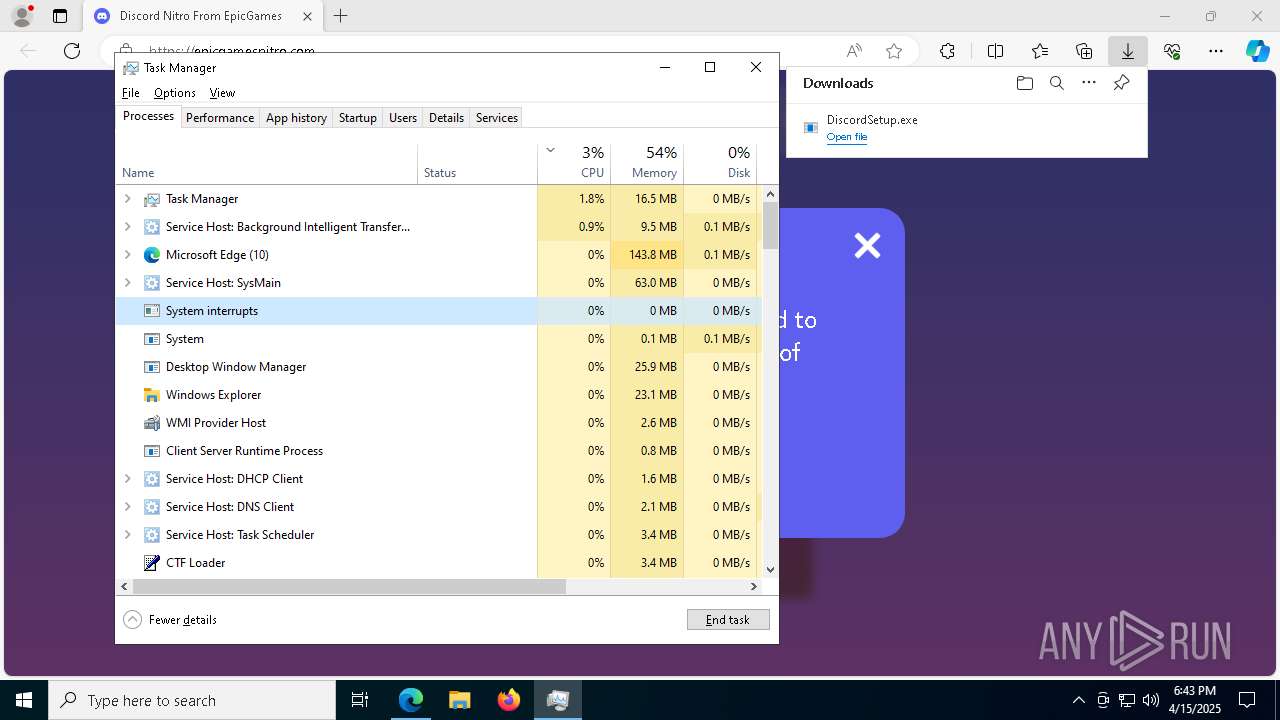
Task: Switch to the Users tab
Action: tap(403, 118)
